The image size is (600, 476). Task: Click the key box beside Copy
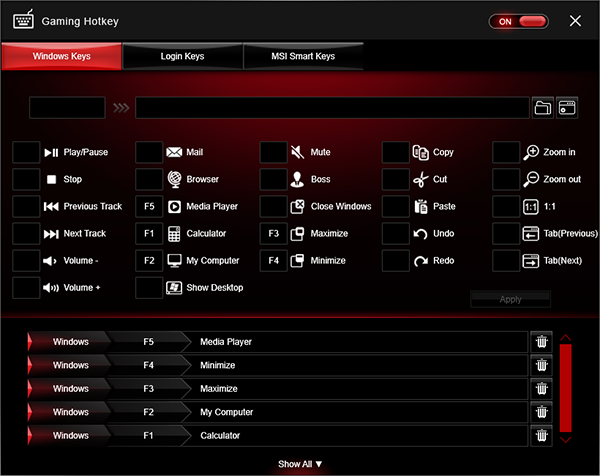(396, 152)
